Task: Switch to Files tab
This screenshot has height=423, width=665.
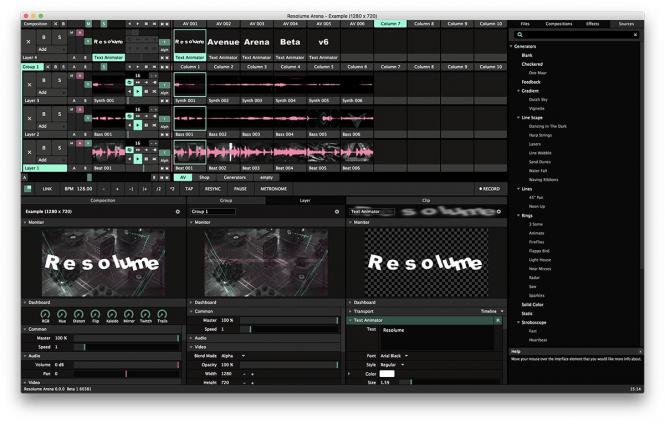Action: point(525,24)
